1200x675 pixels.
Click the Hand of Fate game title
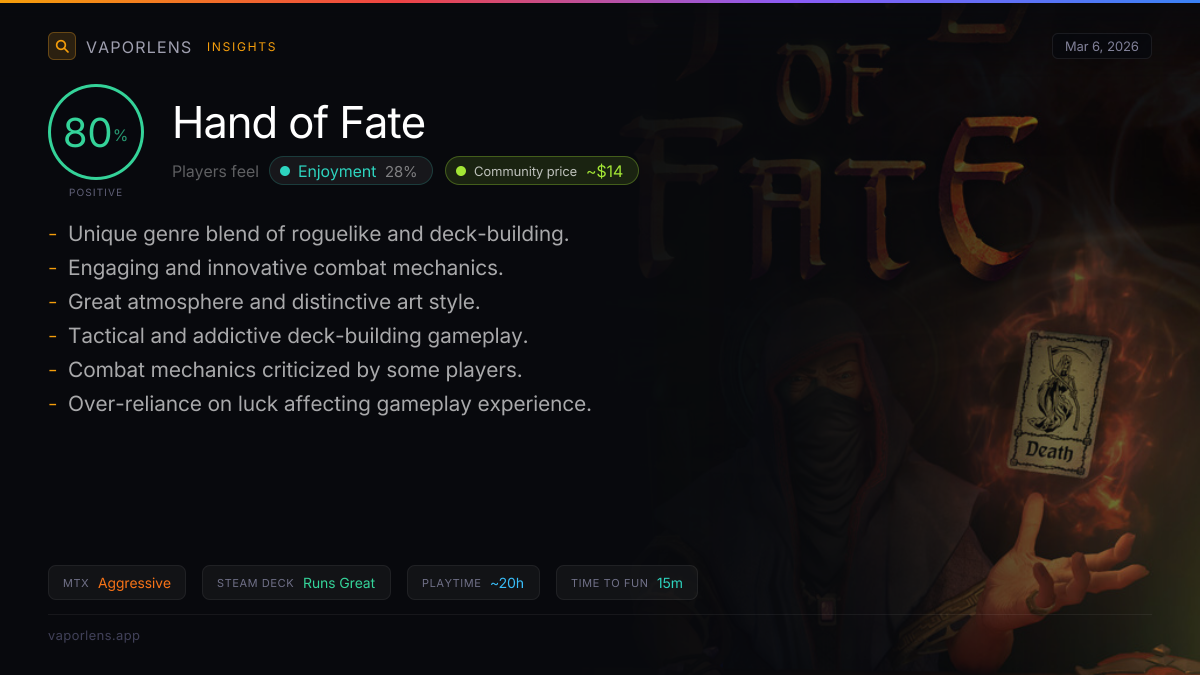299,123
